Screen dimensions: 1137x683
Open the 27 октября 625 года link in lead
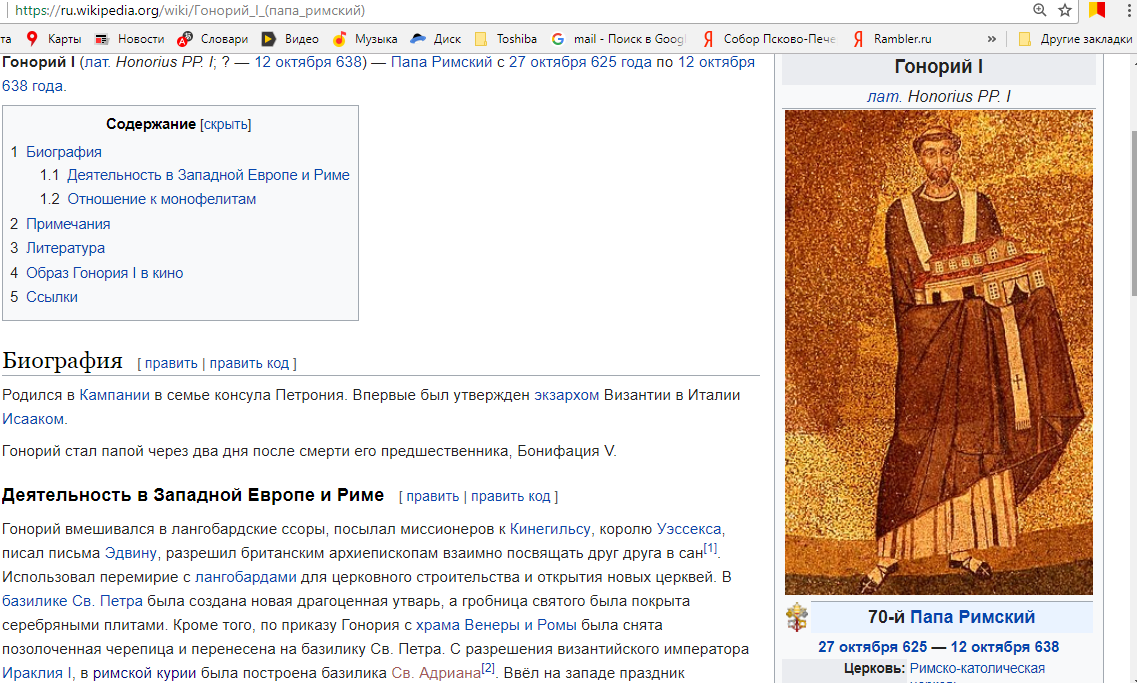coord(580,62)
